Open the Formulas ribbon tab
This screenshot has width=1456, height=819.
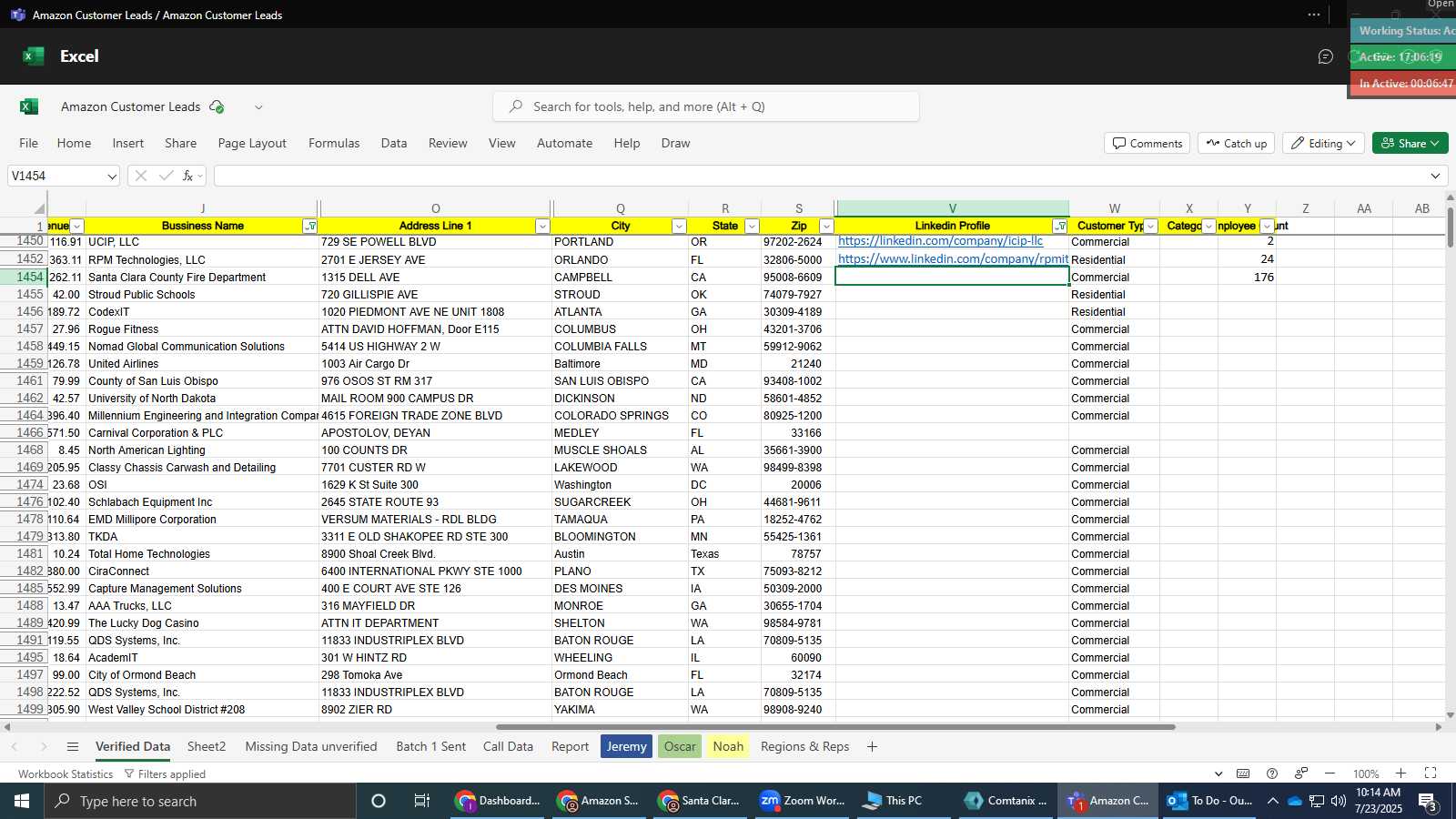(334, 143)
